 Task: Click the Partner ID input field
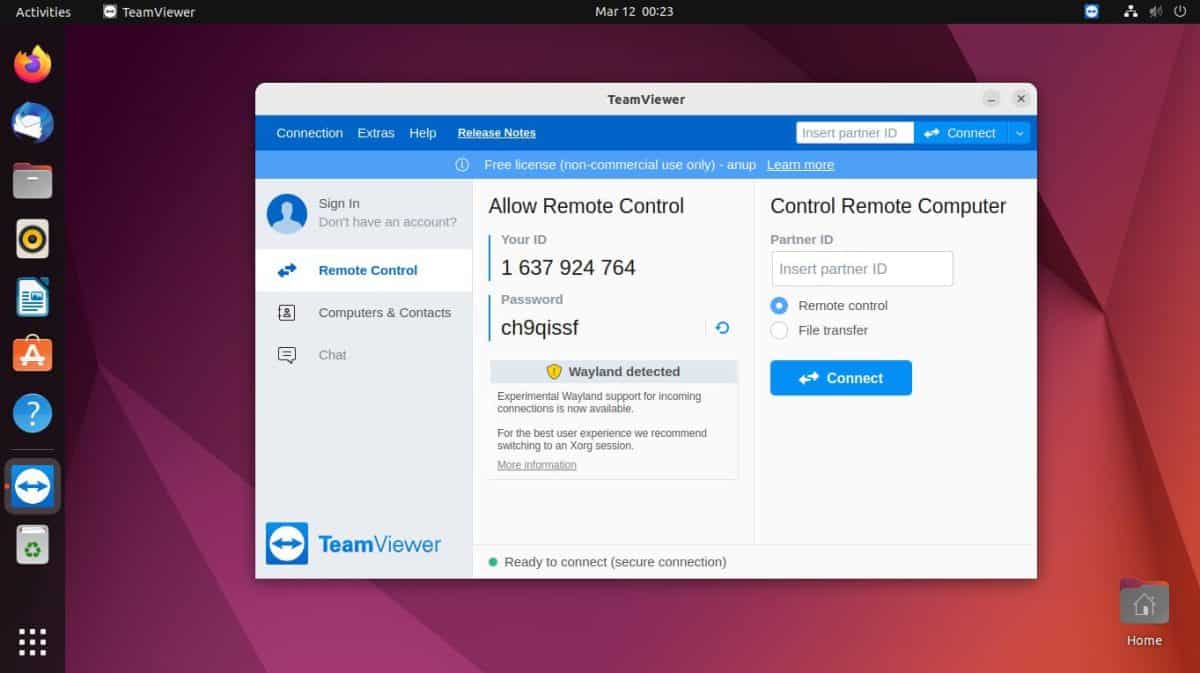click(x=861, y=268)
